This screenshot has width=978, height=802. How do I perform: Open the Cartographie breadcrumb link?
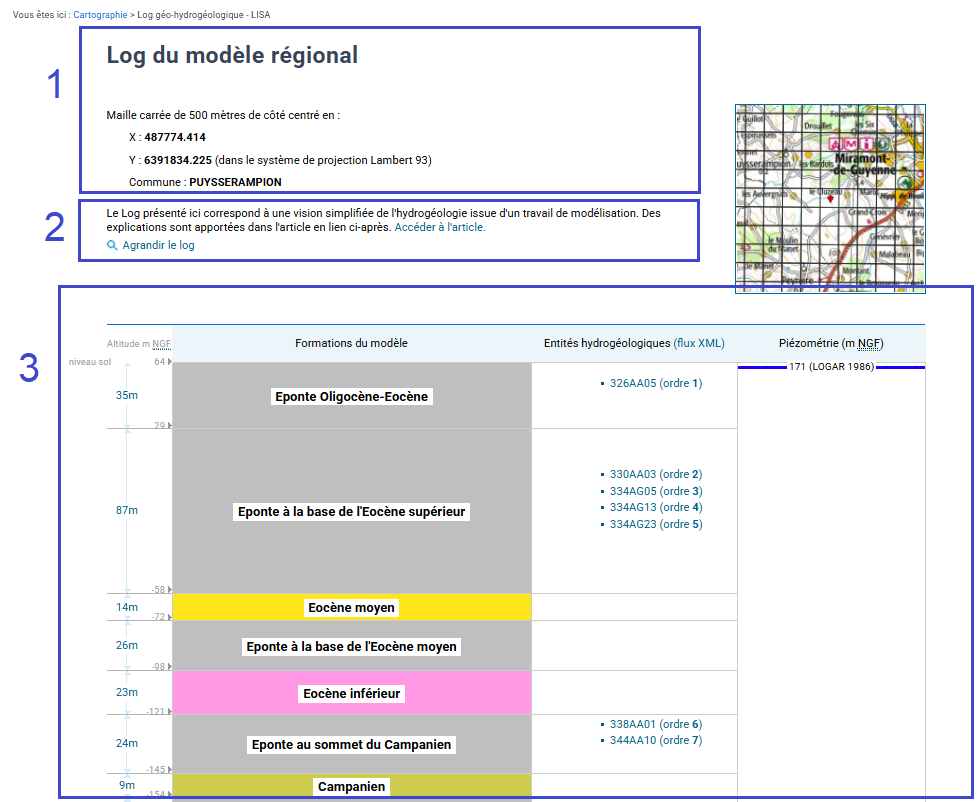(100, 14)
